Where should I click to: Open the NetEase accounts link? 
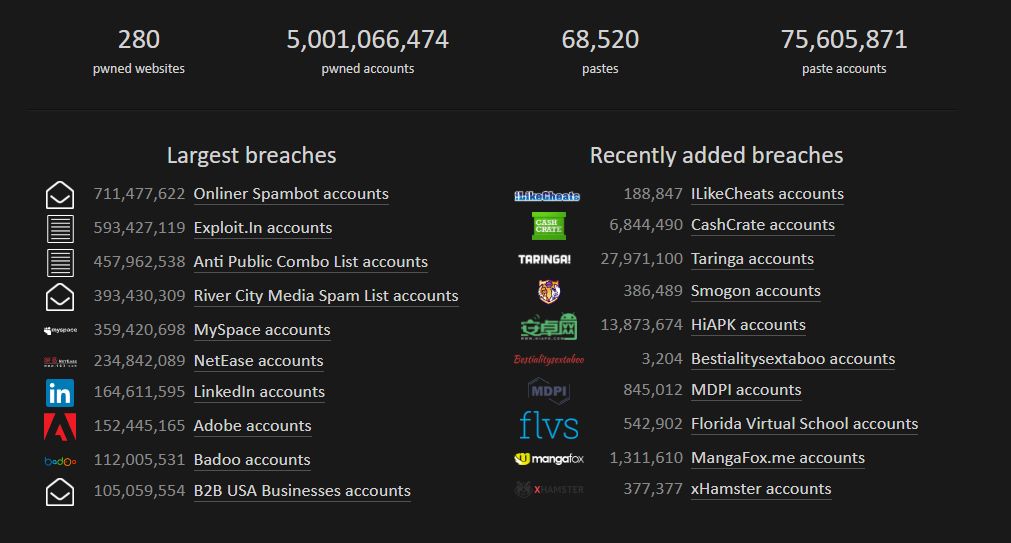(258, 361)
